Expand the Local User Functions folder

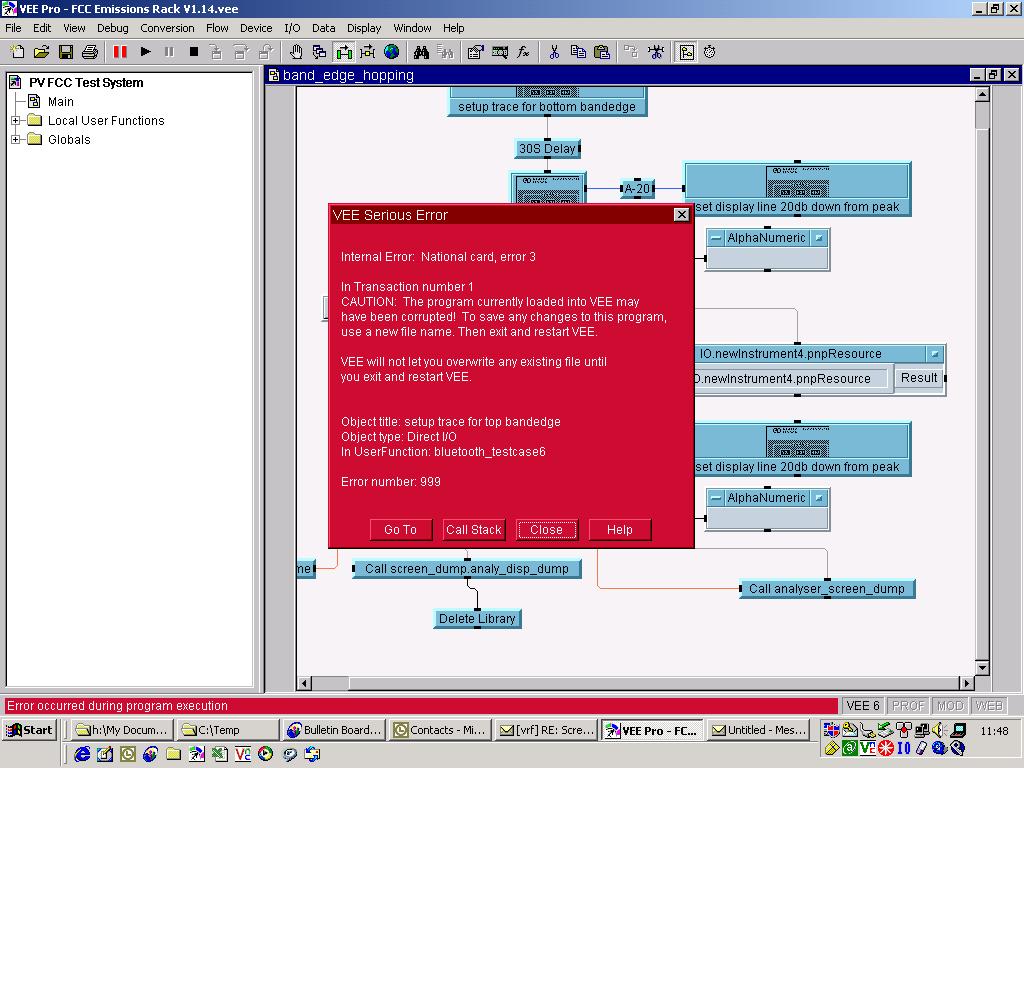pos(16,121)
